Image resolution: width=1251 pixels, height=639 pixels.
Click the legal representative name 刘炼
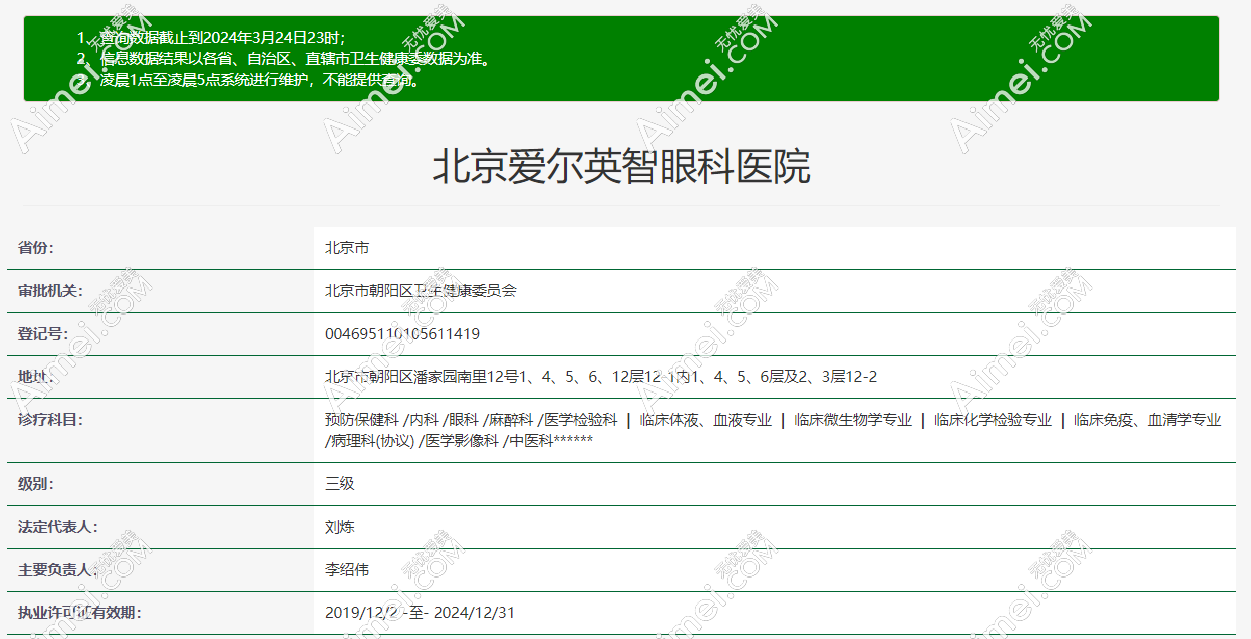pos(340,527)
